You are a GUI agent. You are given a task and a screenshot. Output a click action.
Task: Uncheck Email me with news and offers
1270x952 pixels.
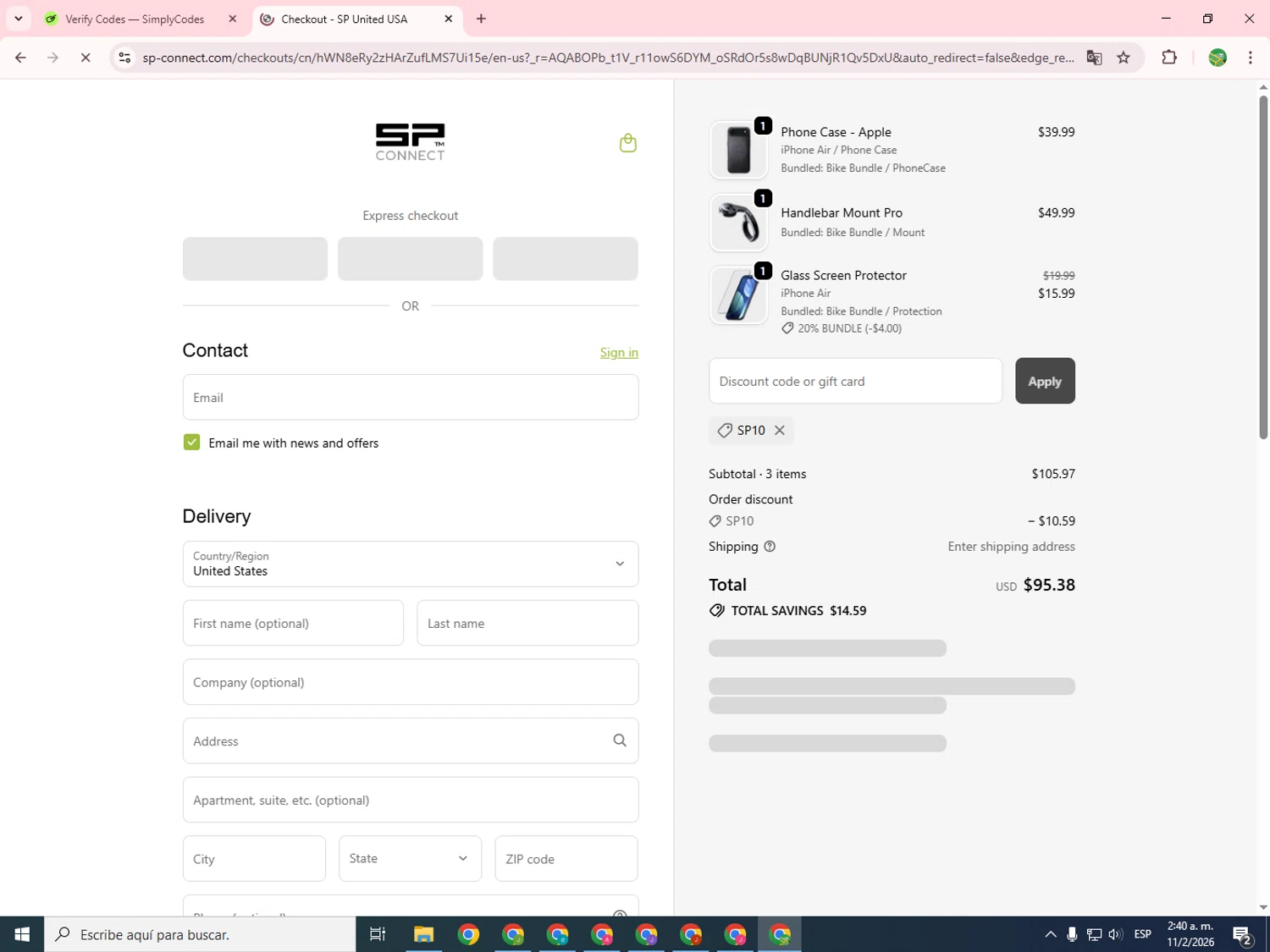[x=192, y=443]
